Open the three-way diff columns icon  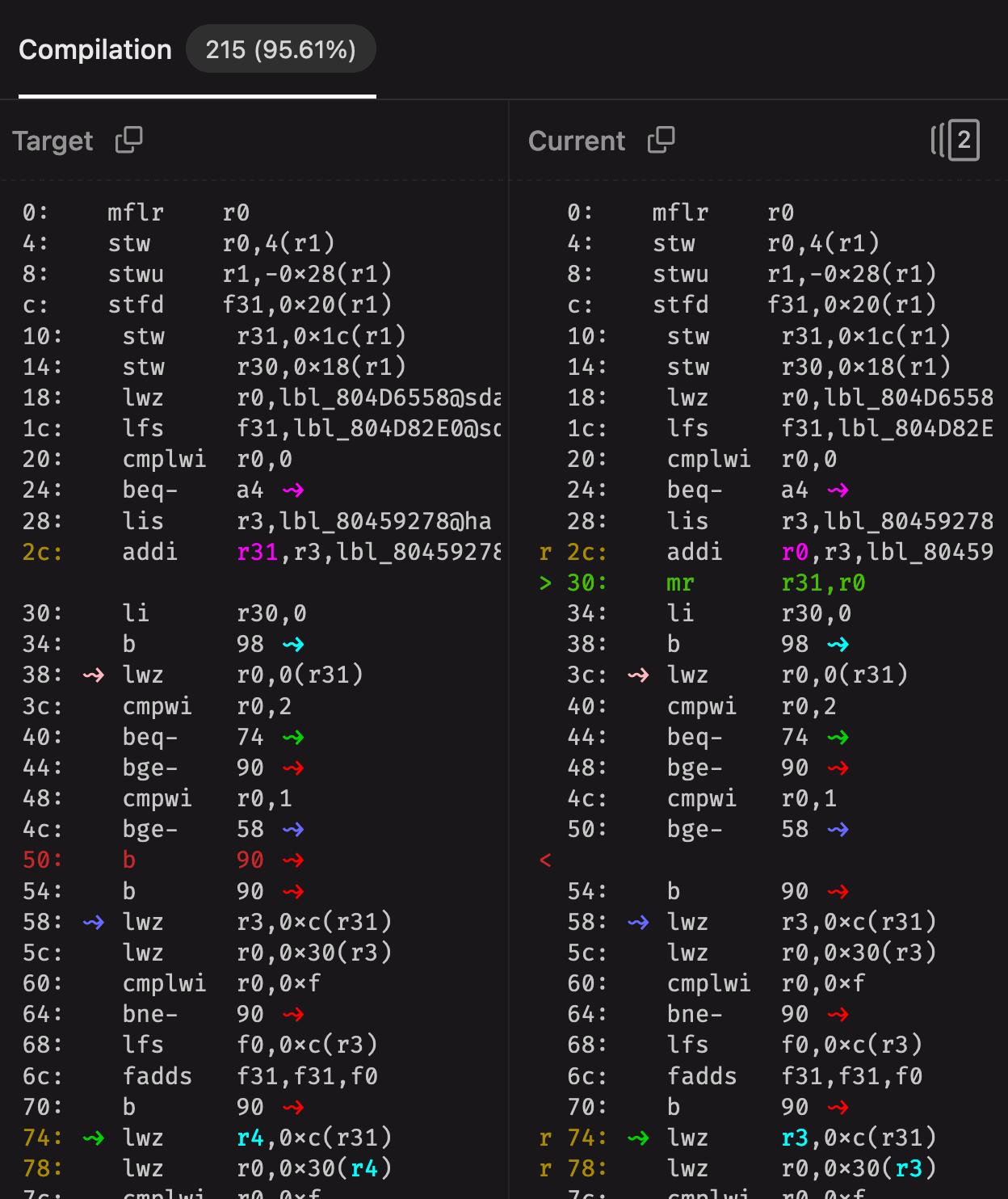[x=955, y=140]
